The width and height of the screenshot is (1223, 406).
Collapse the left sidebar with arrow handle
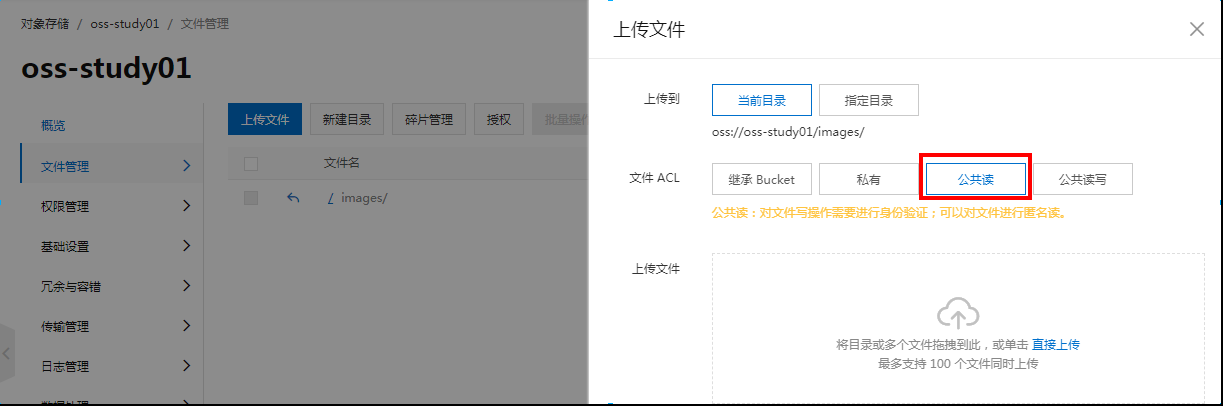pyautogui.click(x=7, y=353)
